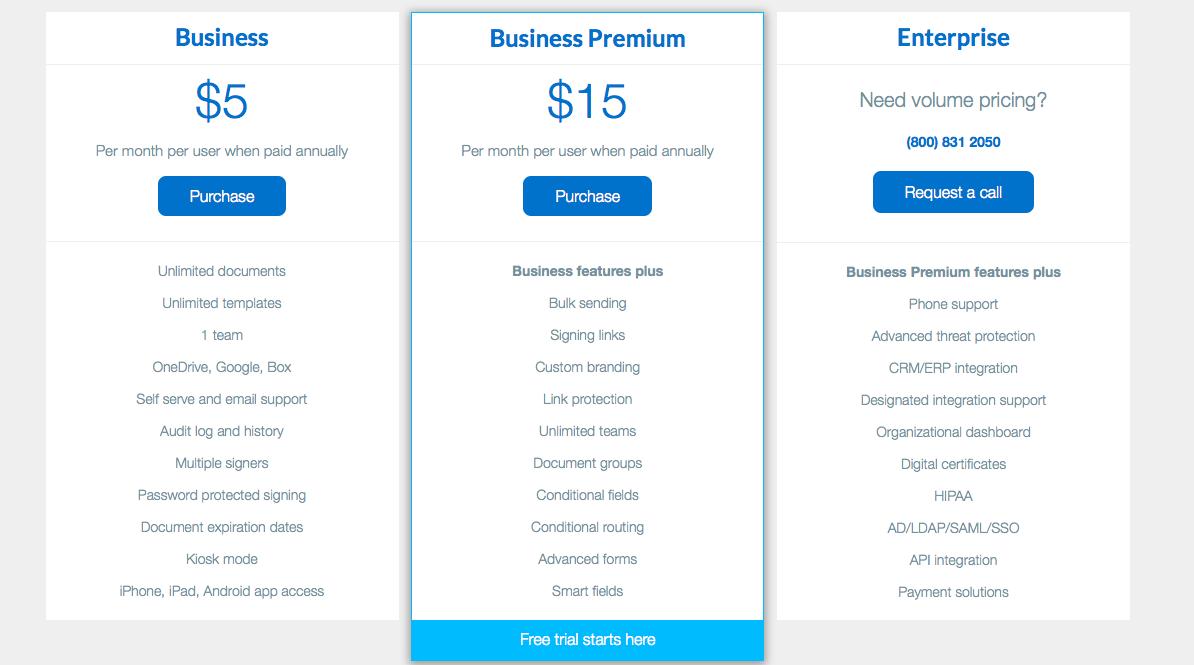Select the Custom branding feature
1194x665 pixels.
coord(587,367)
